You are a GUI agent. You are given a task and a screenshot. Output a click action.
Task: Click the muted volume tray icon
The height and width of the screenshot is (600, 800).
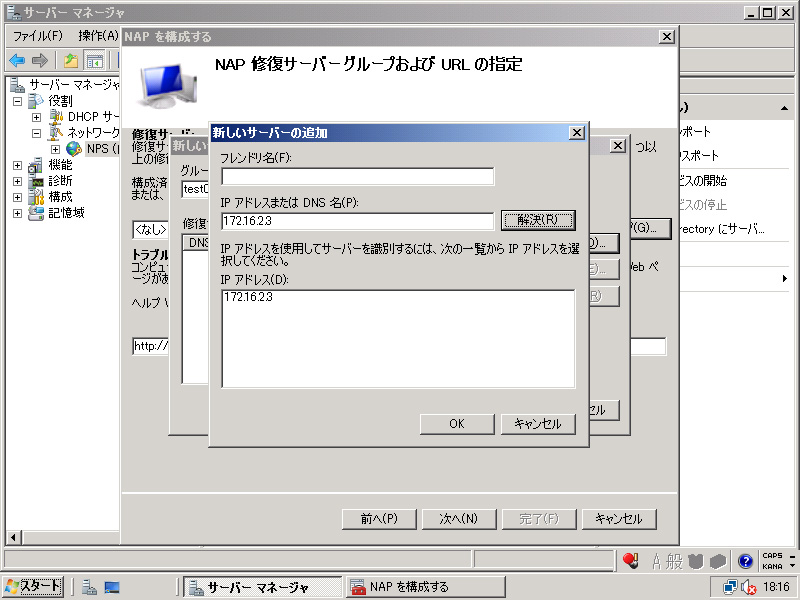pos(747,587)
